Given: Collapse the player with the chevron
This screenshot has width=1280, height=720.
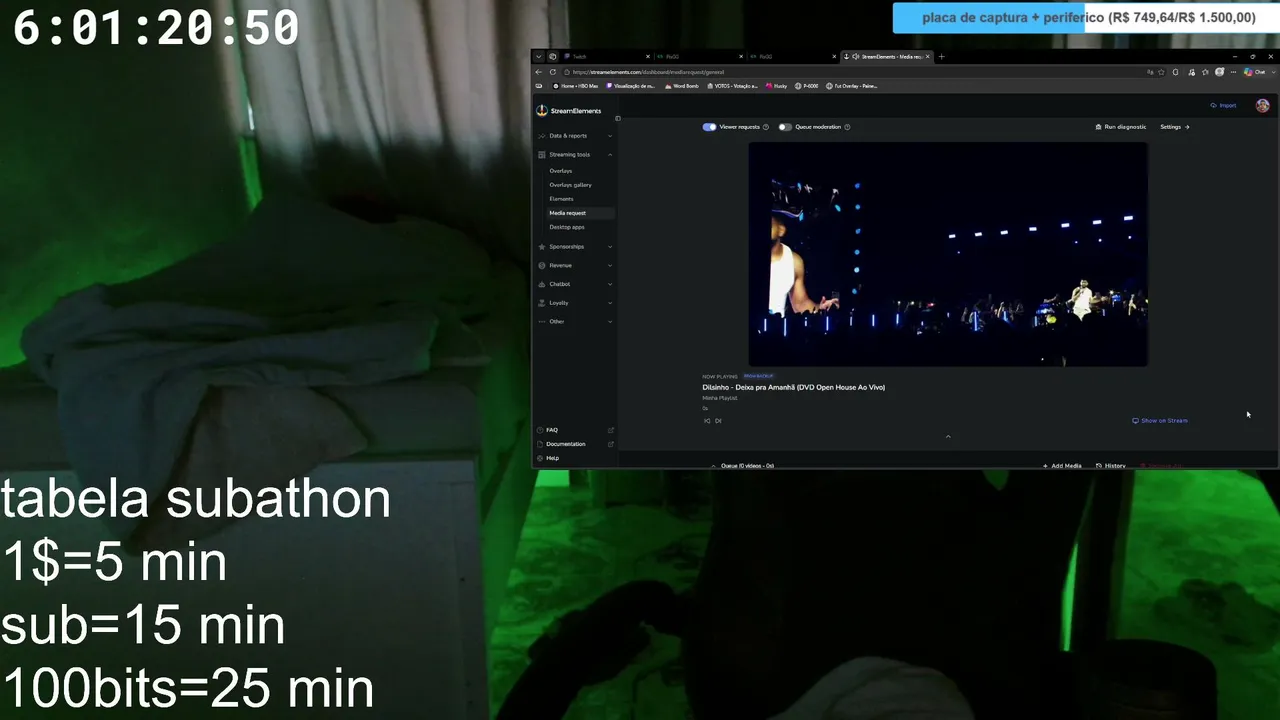Looking at the screenshot, I should [x=948, y=436].
